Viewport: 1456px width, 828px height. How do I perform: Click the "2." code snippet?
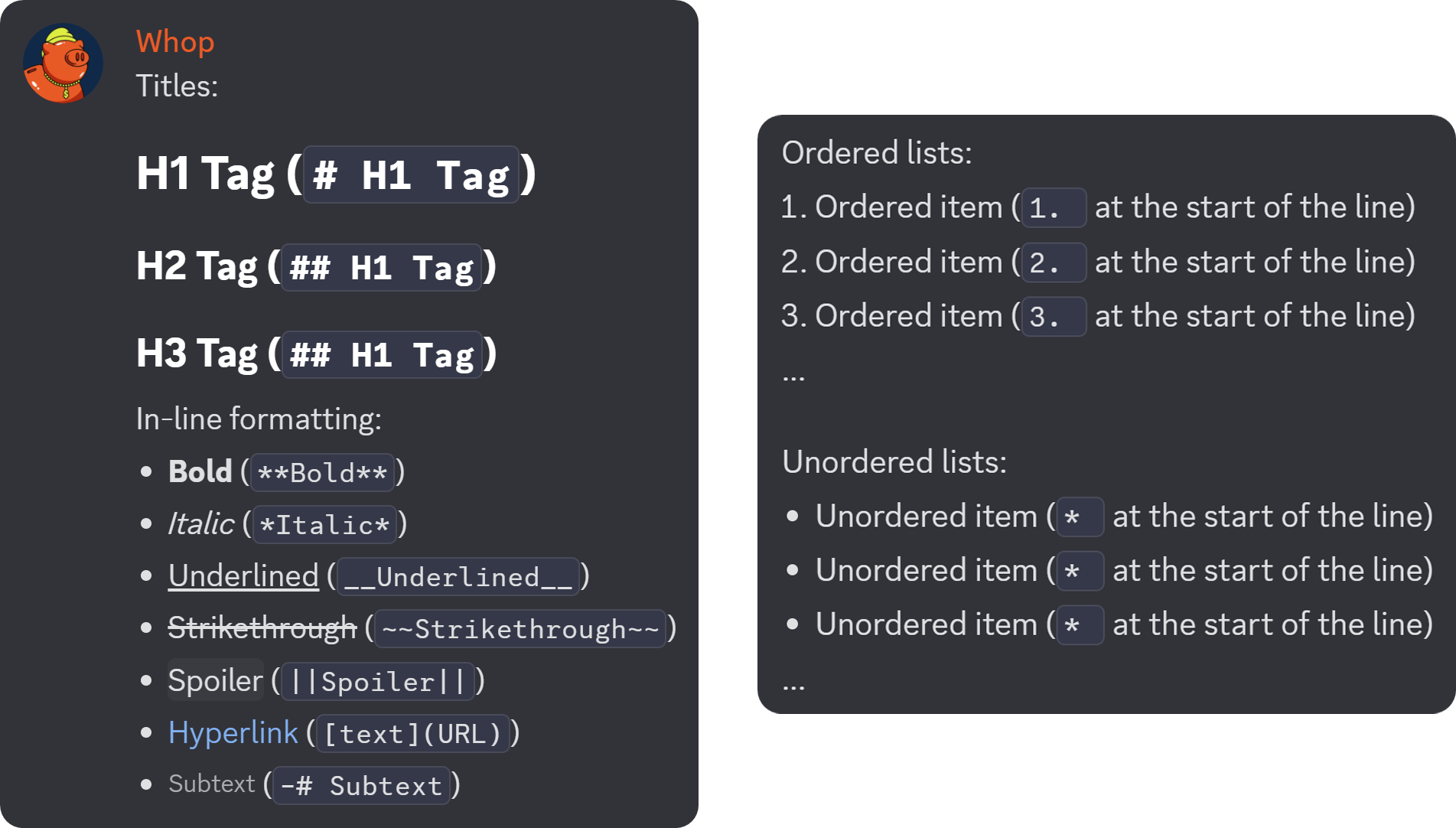pos(1054,262)
